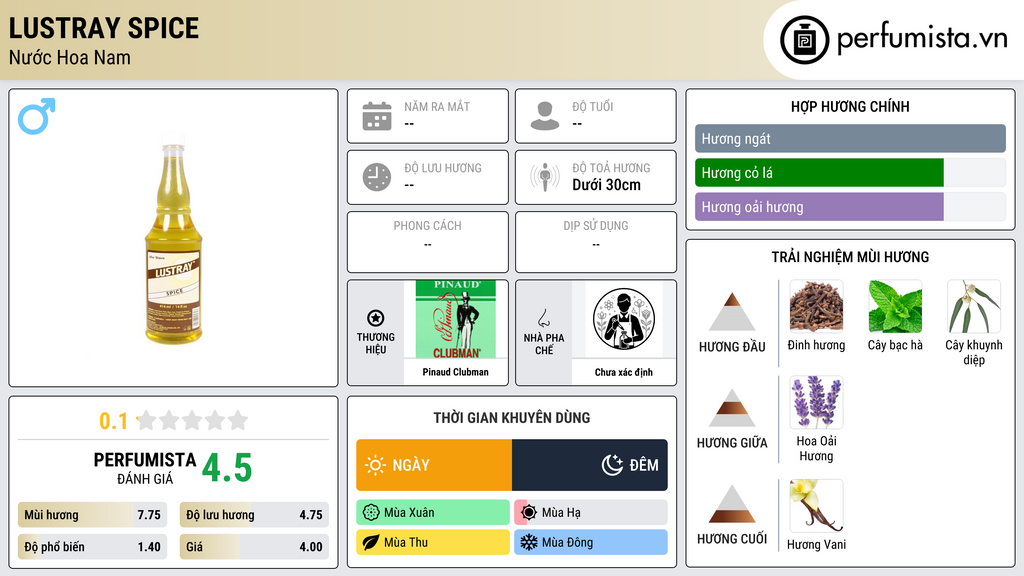The image size is (1024, 576).
Task: Click the nose icon above Nhà pha chế
Action: (543, 318)
